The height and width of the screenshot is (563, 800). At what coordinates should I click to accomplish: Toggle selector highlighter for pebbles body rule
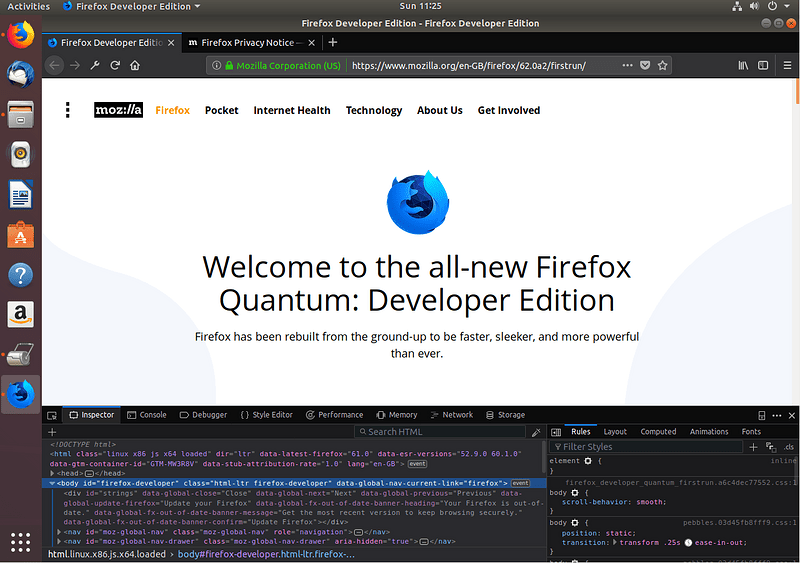[575, 523]
